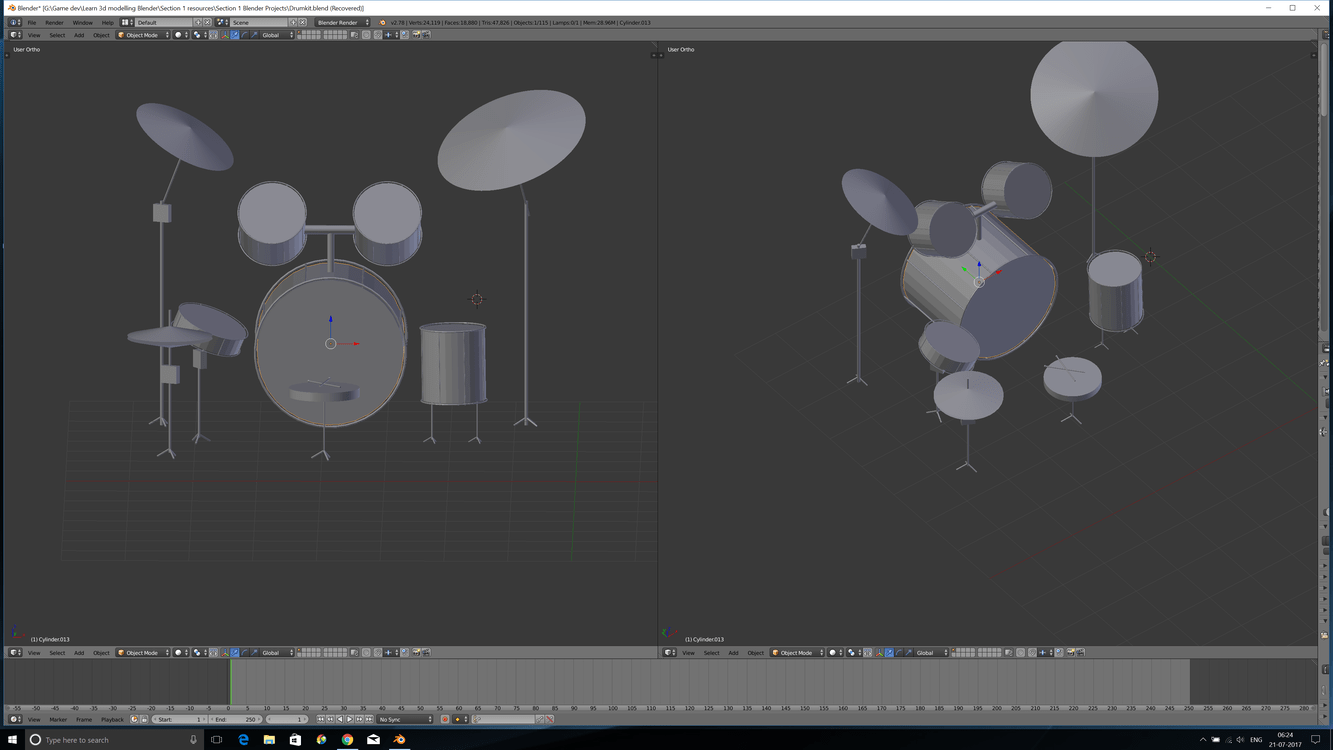Click the Marker menu in the timeline
Image resolution: width=1333 pixels, height=750 pixels.
click(58, 719)
